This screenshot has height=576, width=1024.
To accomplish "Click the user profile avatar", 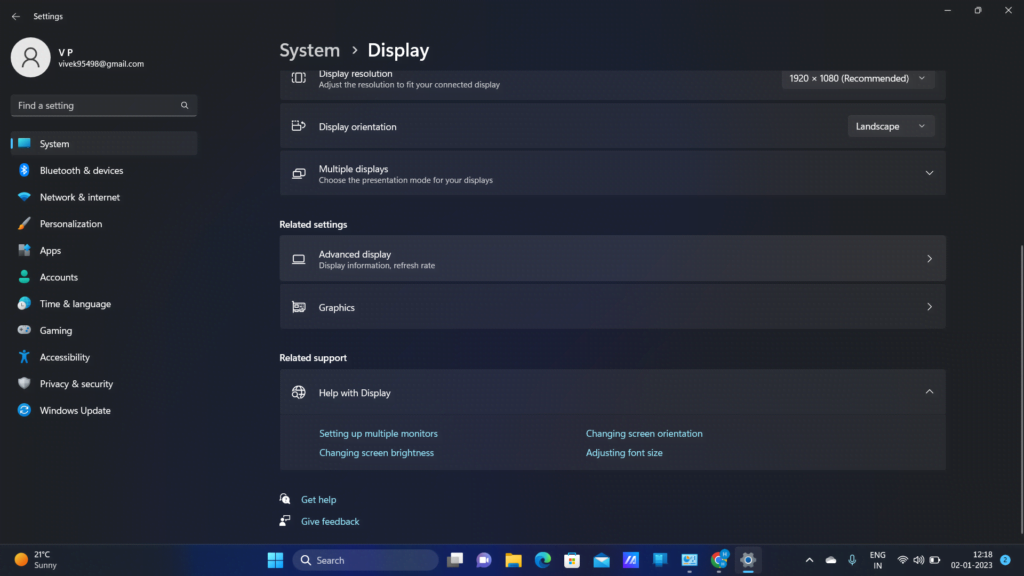I will pos(31,57).
